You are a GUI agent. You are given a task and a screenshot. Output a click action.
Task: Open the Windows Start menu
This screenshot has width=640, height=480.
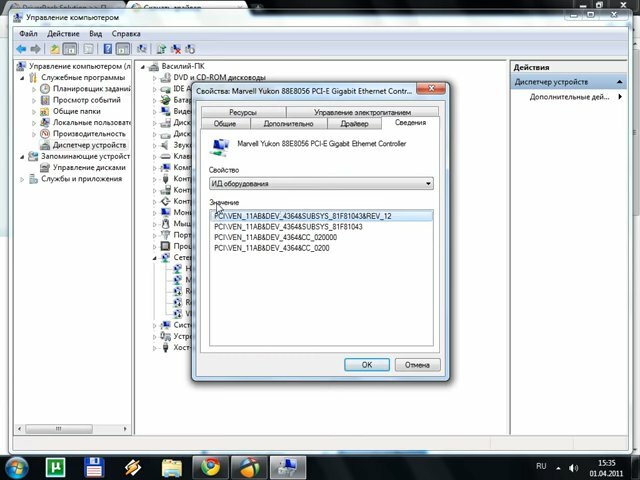point(16,468)
